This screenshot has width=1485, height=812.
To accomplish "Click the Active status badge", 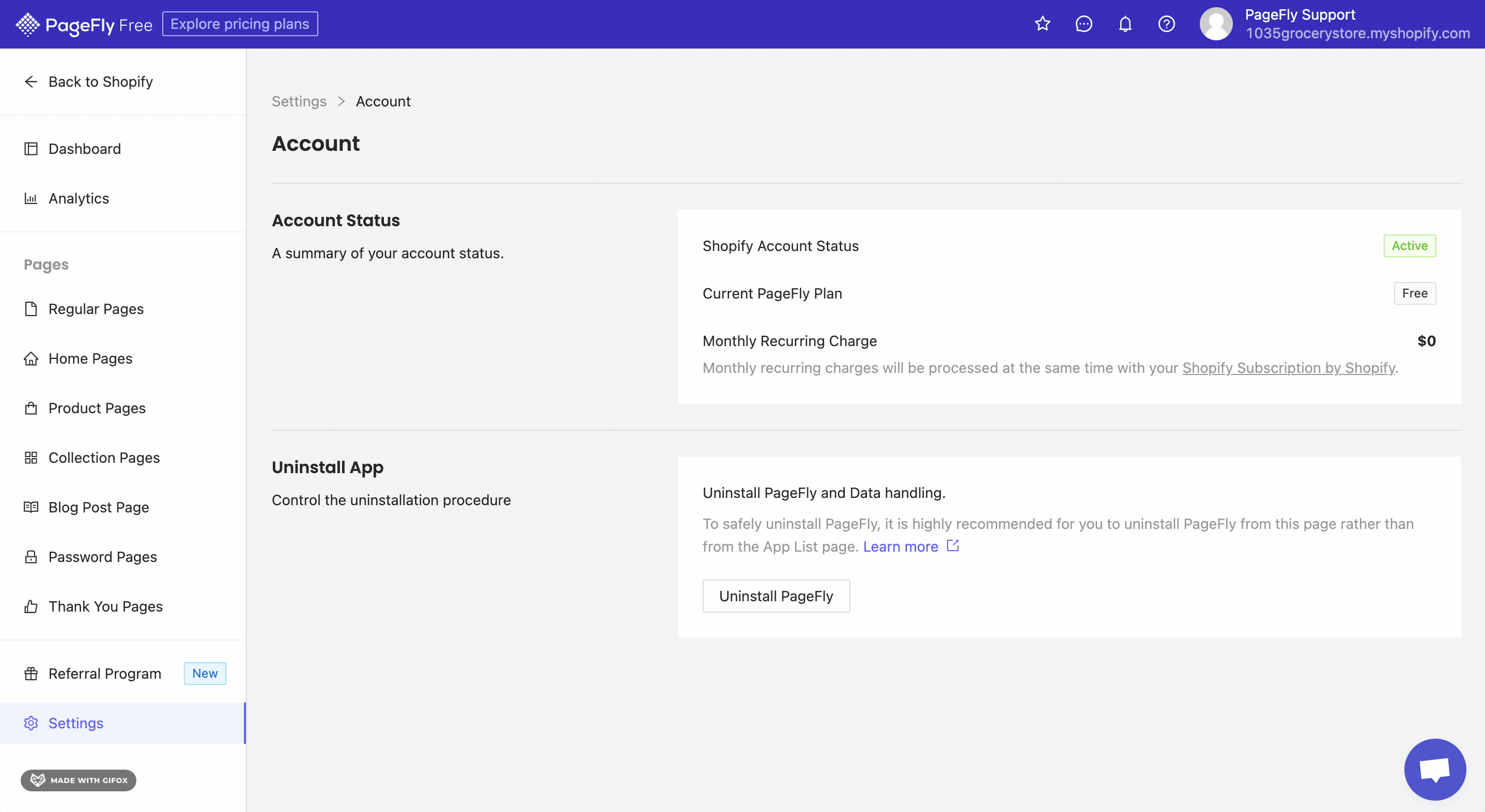I will tap(1410, 245).
